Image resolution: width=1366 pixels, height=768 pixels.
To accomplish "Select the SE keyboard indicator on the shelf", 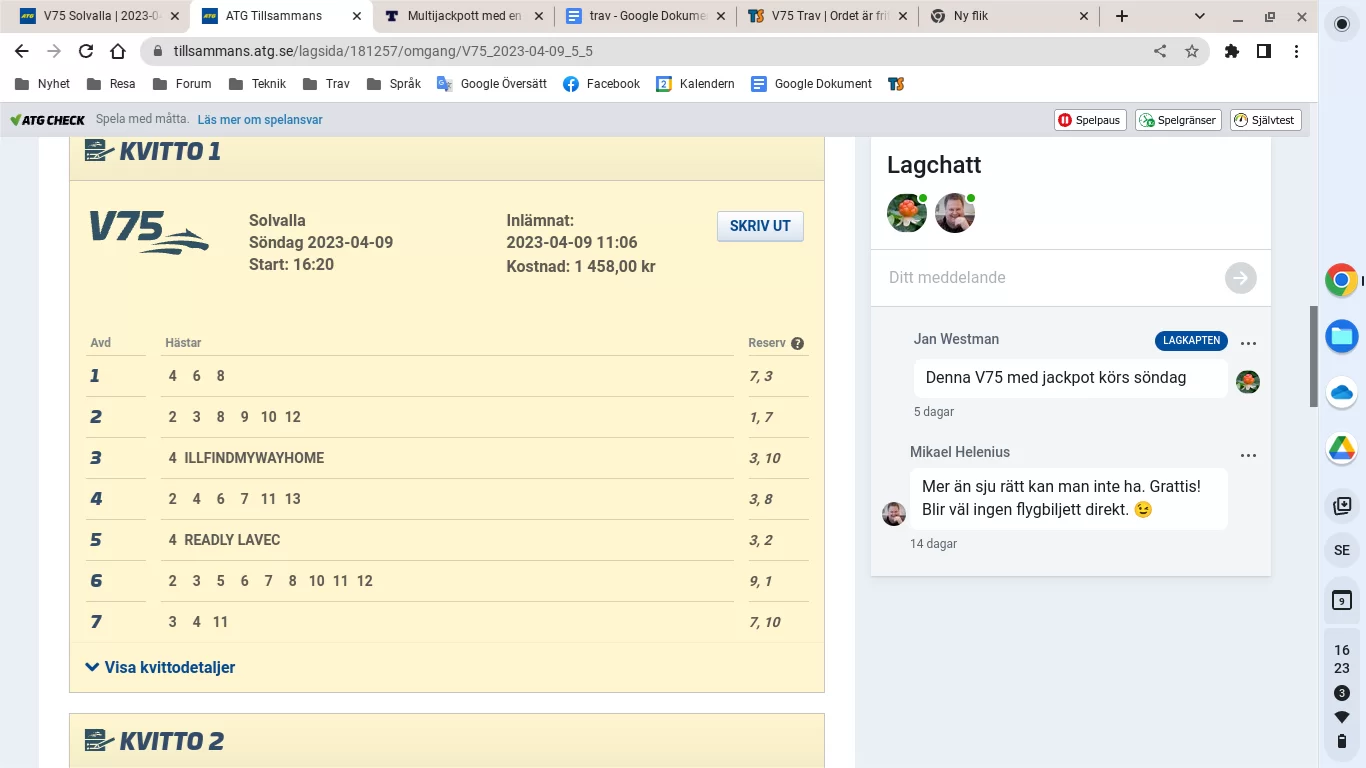I will (x=1341, y=549).
